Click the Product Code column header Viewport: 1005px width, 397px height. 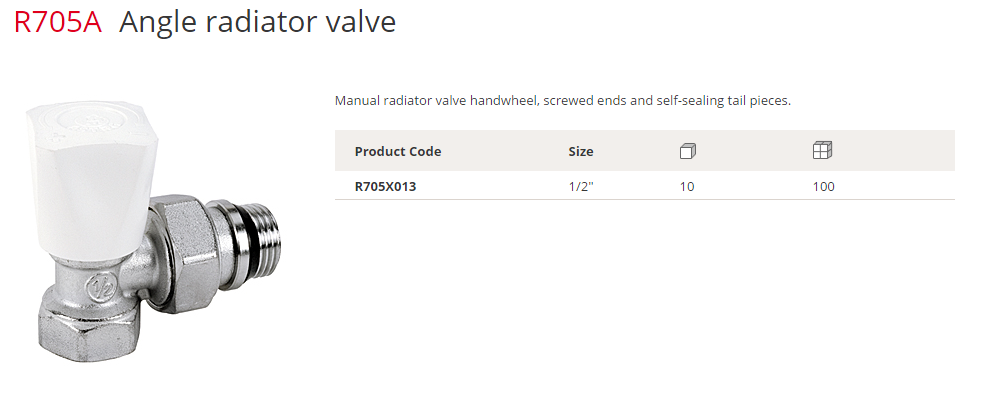pos(398,152)
